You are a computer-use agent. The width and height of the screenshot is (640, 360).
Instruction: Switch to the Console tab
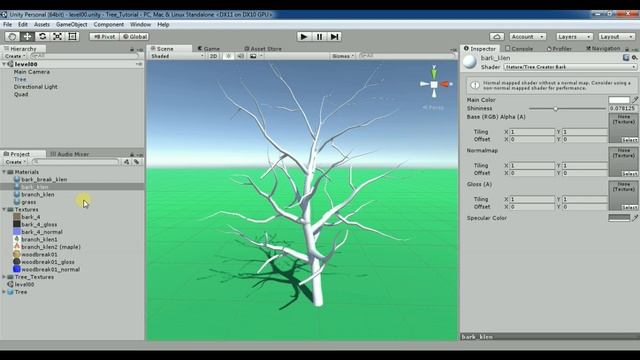coord(519,49)
